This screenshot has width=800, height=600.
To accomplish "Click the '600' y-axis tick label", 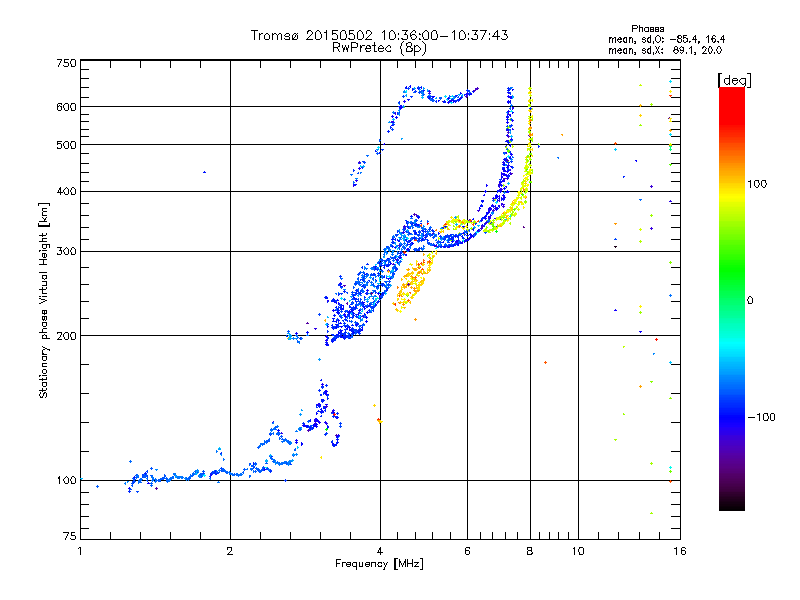I will point(67,107).
